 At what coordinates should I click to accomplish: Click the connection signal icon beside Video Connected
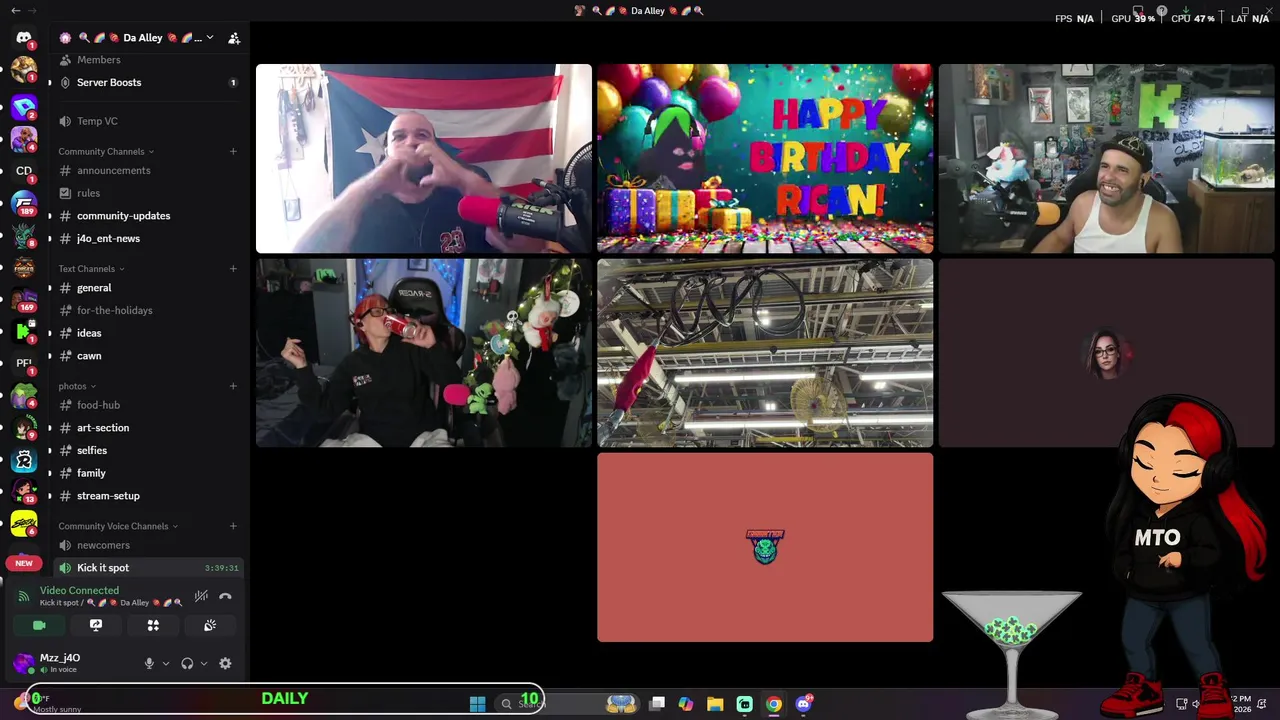click(24, 596)
